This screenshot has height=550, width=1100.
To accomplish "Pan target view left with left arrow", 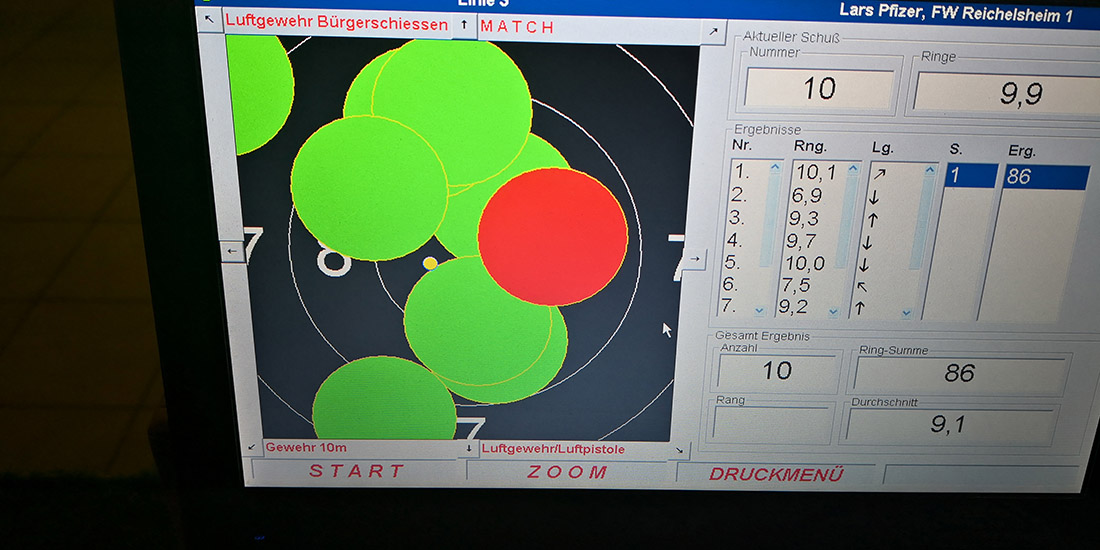I will click(233, 251).
